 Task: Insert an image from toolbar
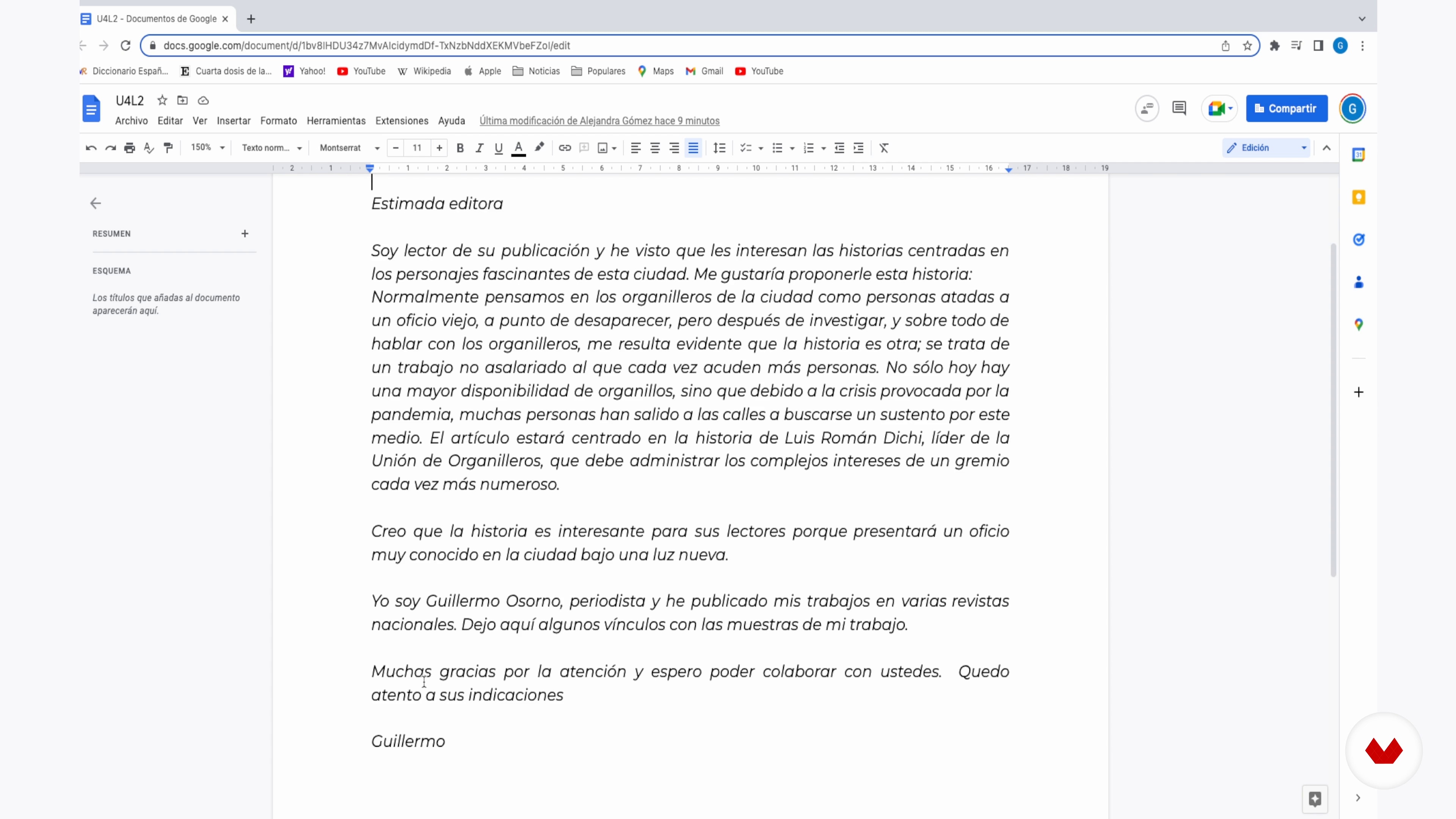(x=602, y=148)
